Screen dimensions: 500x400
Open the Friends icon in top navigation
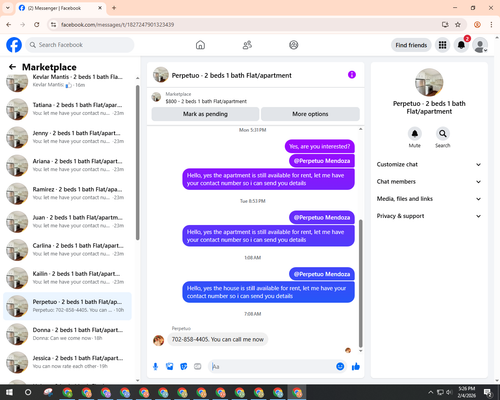(x=247, y=45)
